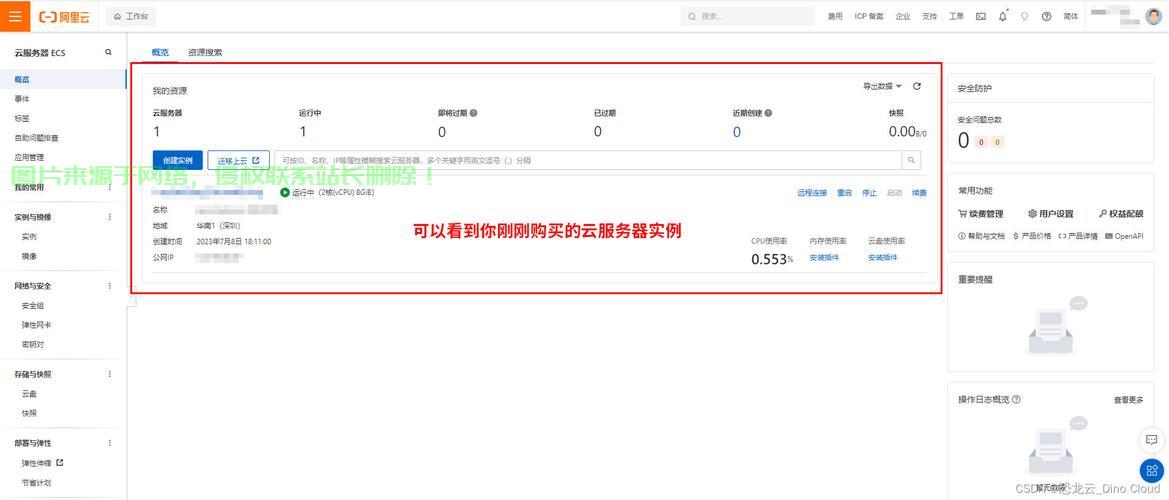
Task: Open the 企业 menu
Action: [x=903, y=16]
